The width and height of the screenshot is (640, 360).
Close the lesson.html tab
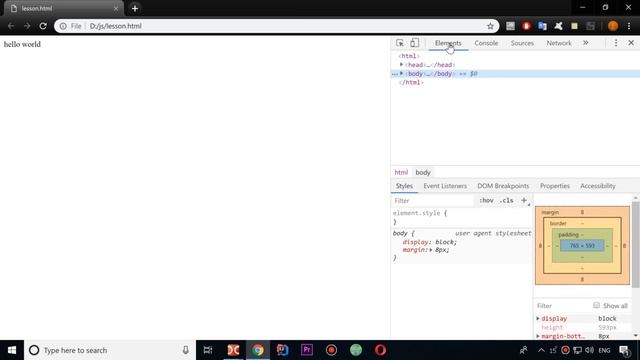116,8
